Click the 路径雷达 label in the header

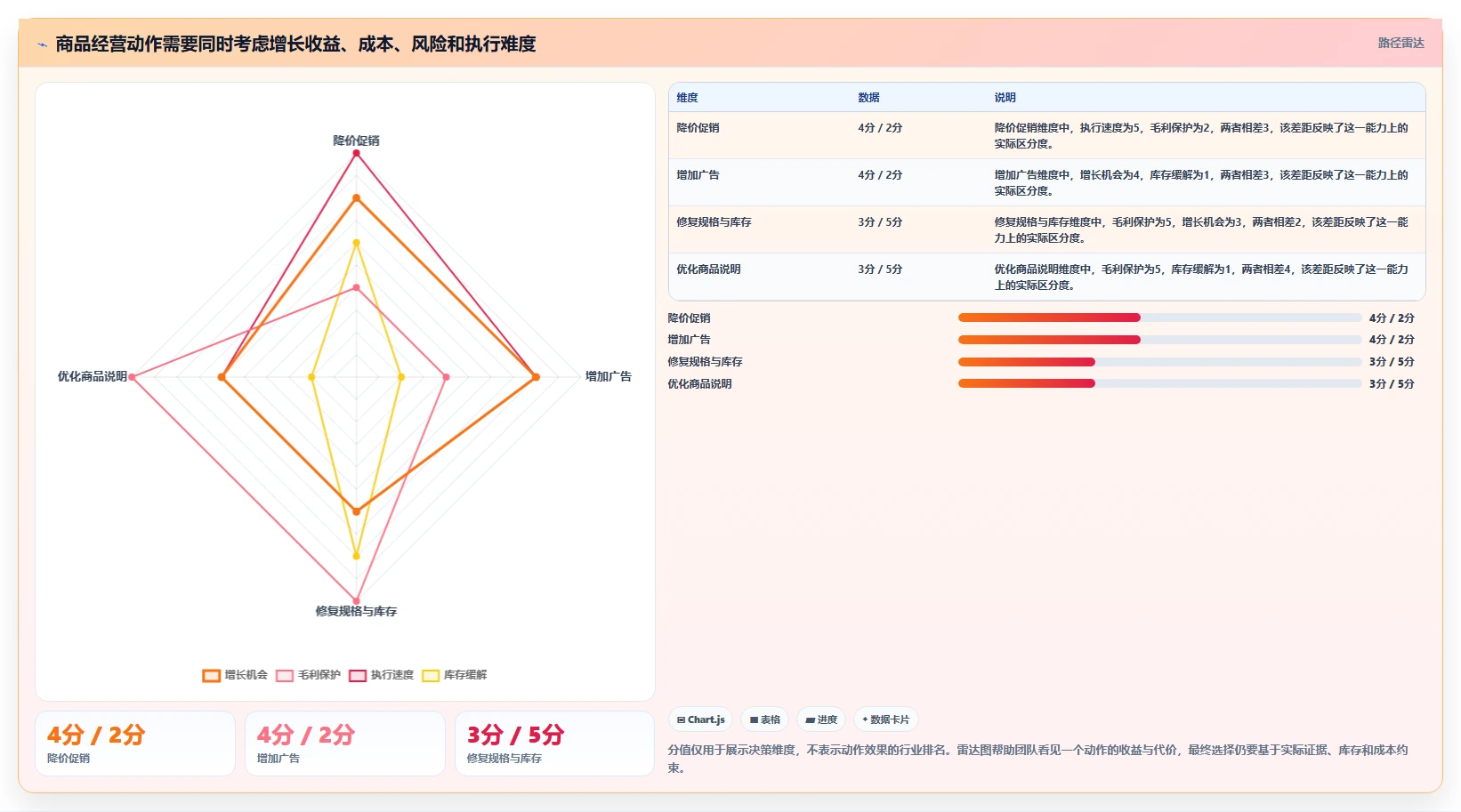(1401, 43)
